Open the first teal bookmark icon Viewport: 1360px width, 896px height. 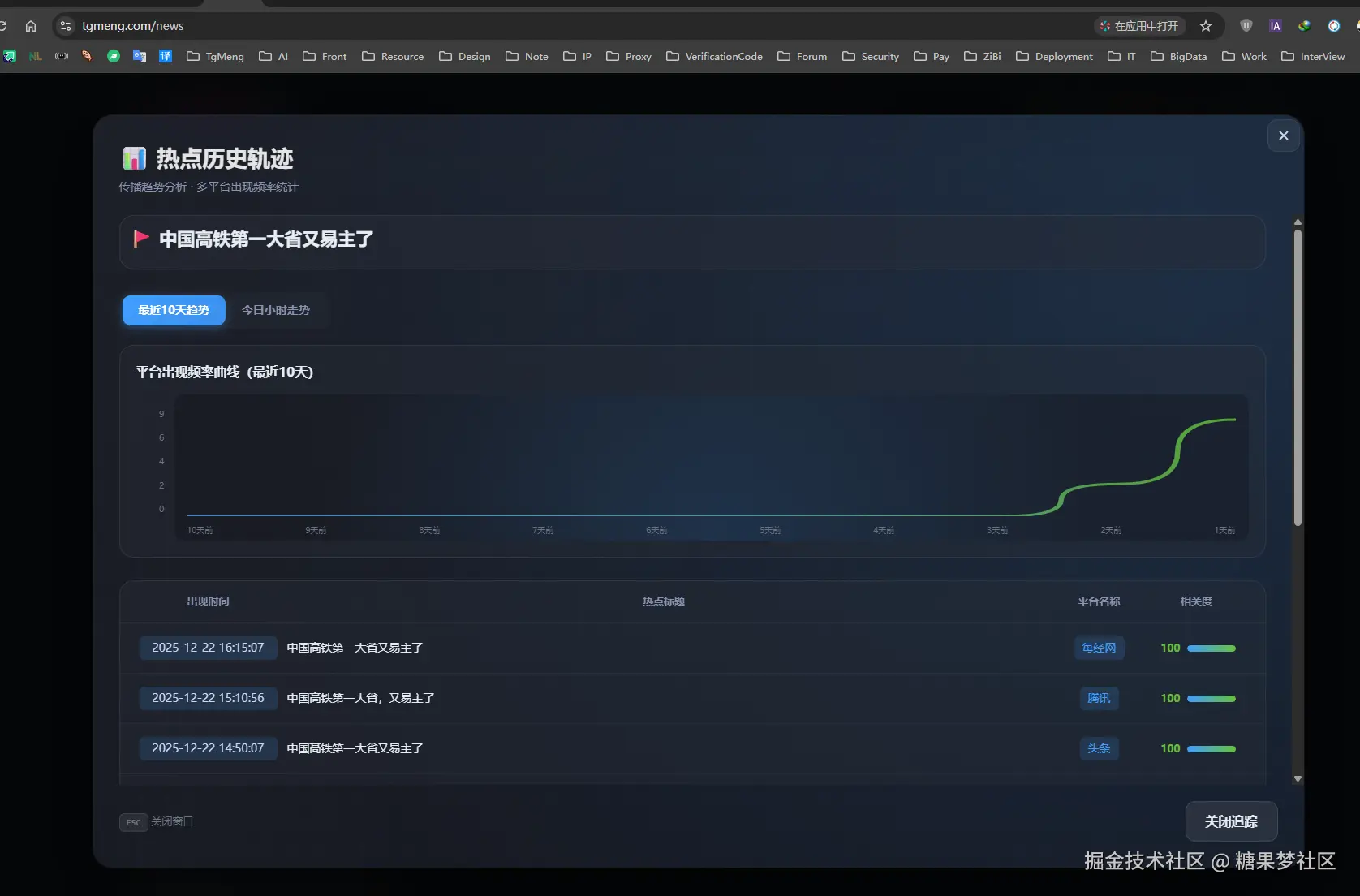pos(10,56)
